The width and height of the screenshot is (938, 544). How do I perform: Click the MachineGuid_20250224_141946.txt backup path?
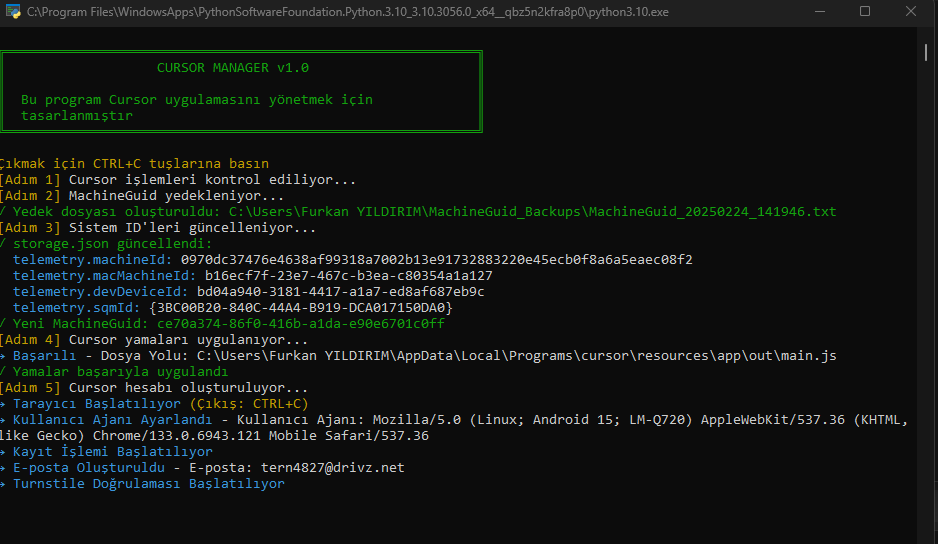coord(532,211)
